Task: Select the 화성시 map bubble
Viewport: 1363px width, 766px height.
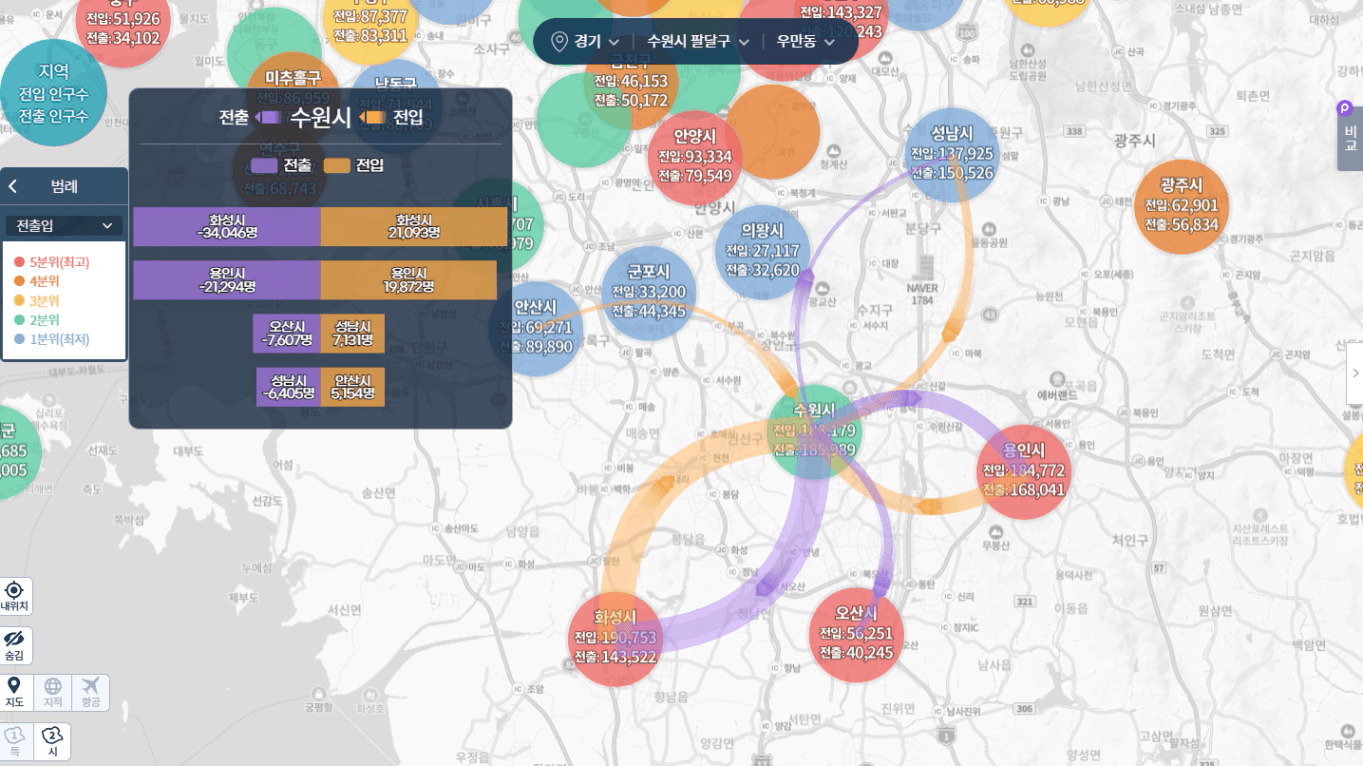Action: tap(615, 639)
